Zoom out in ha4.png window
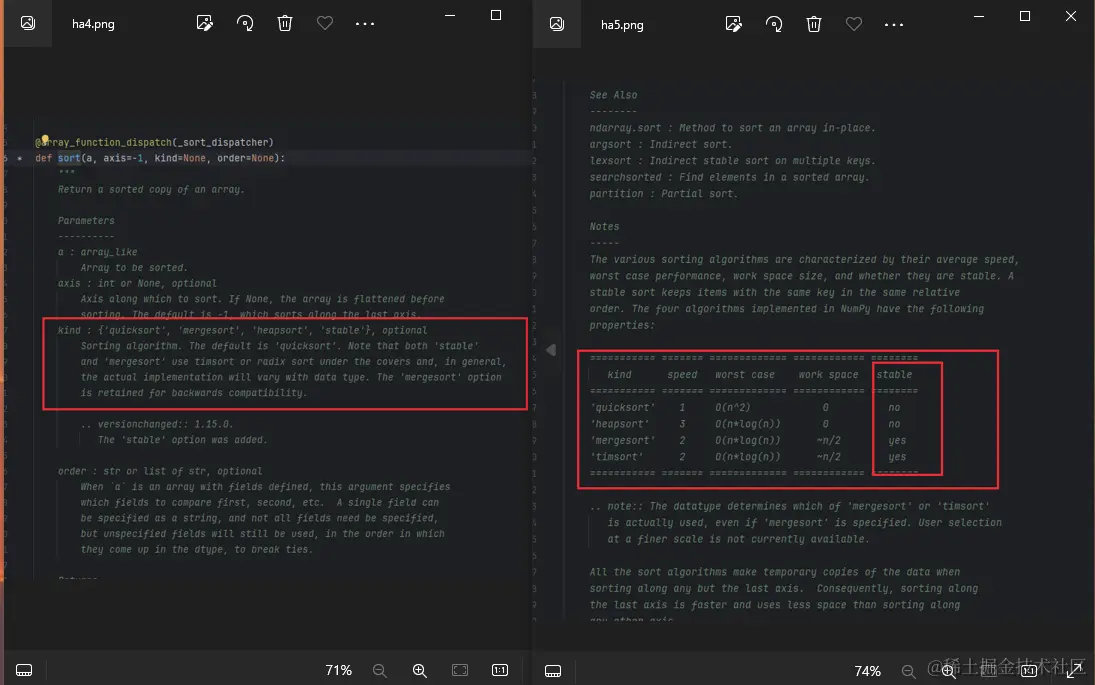This screenshot has height=685, width=1095. point(379,670)
